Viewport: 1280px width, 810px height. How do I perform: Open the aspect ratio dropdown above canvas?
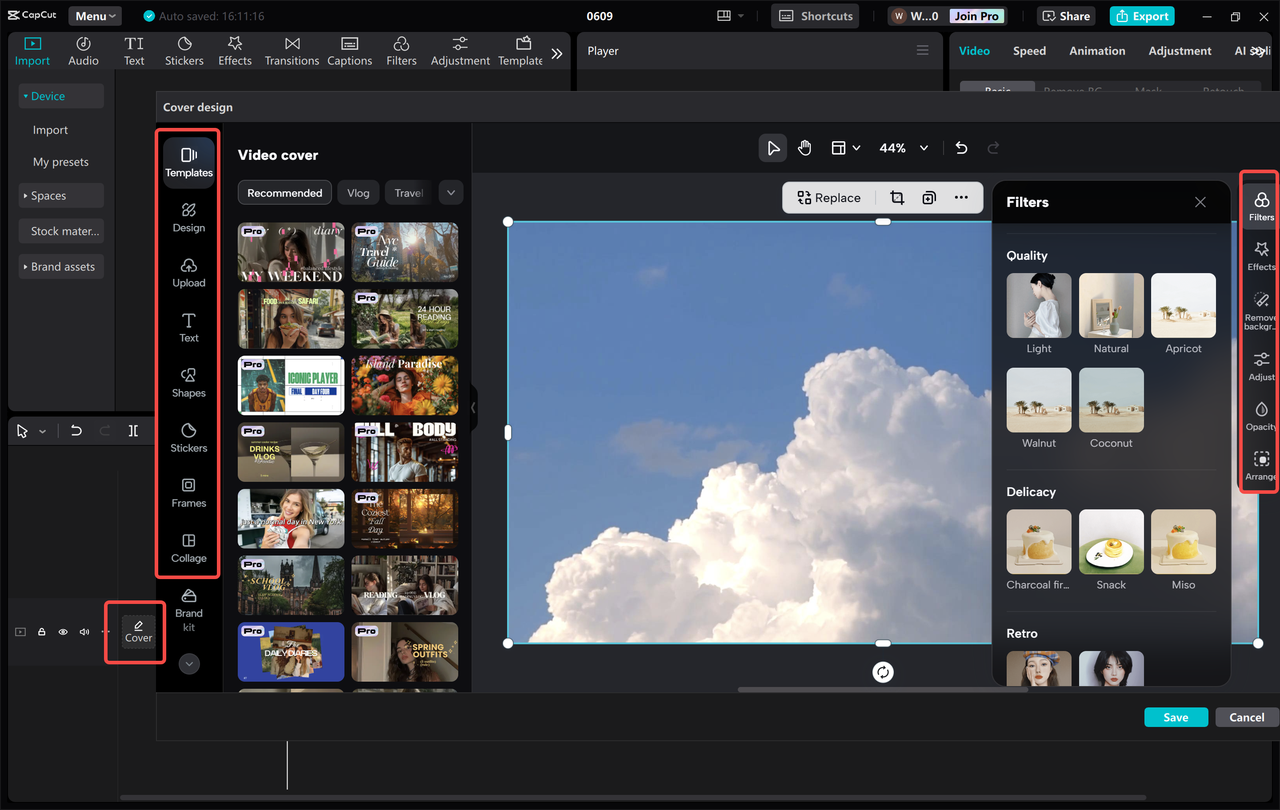point(845,147)
